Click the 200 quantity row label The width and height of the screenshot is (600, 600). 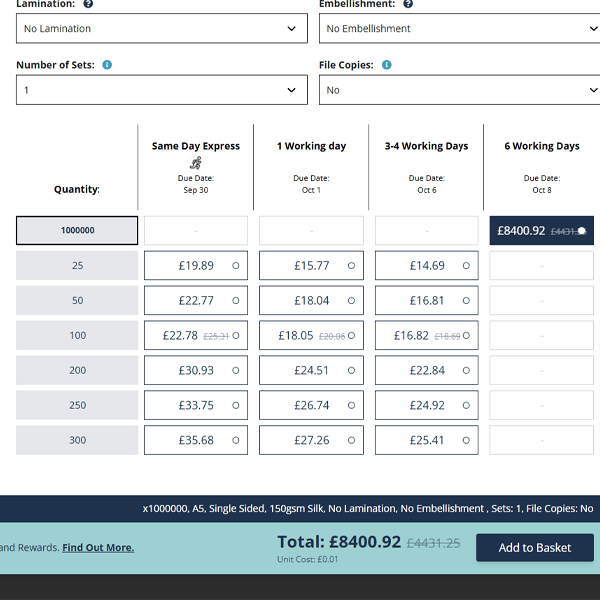(77, 370)
